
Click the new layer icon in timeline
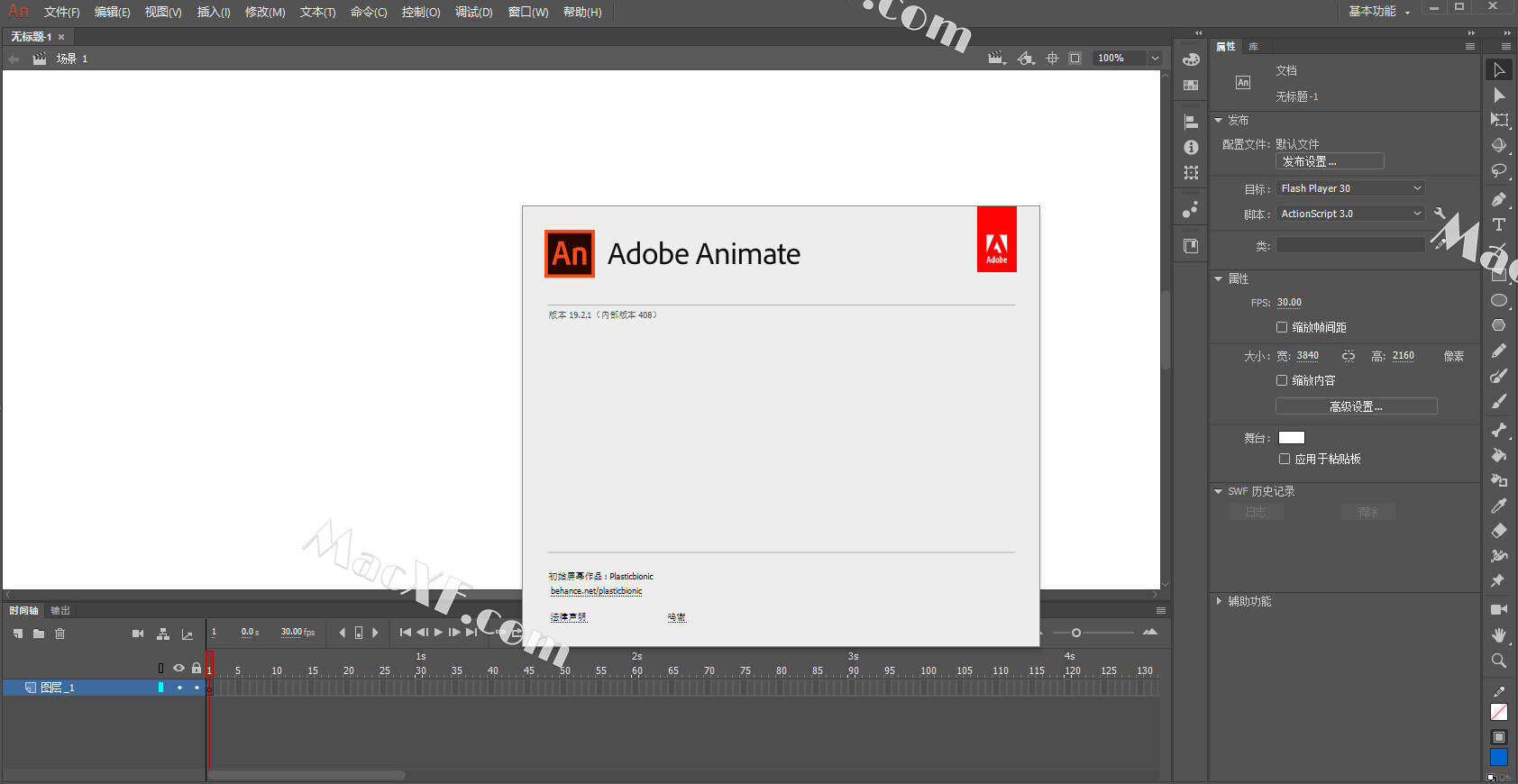click(x=18, y=634)
